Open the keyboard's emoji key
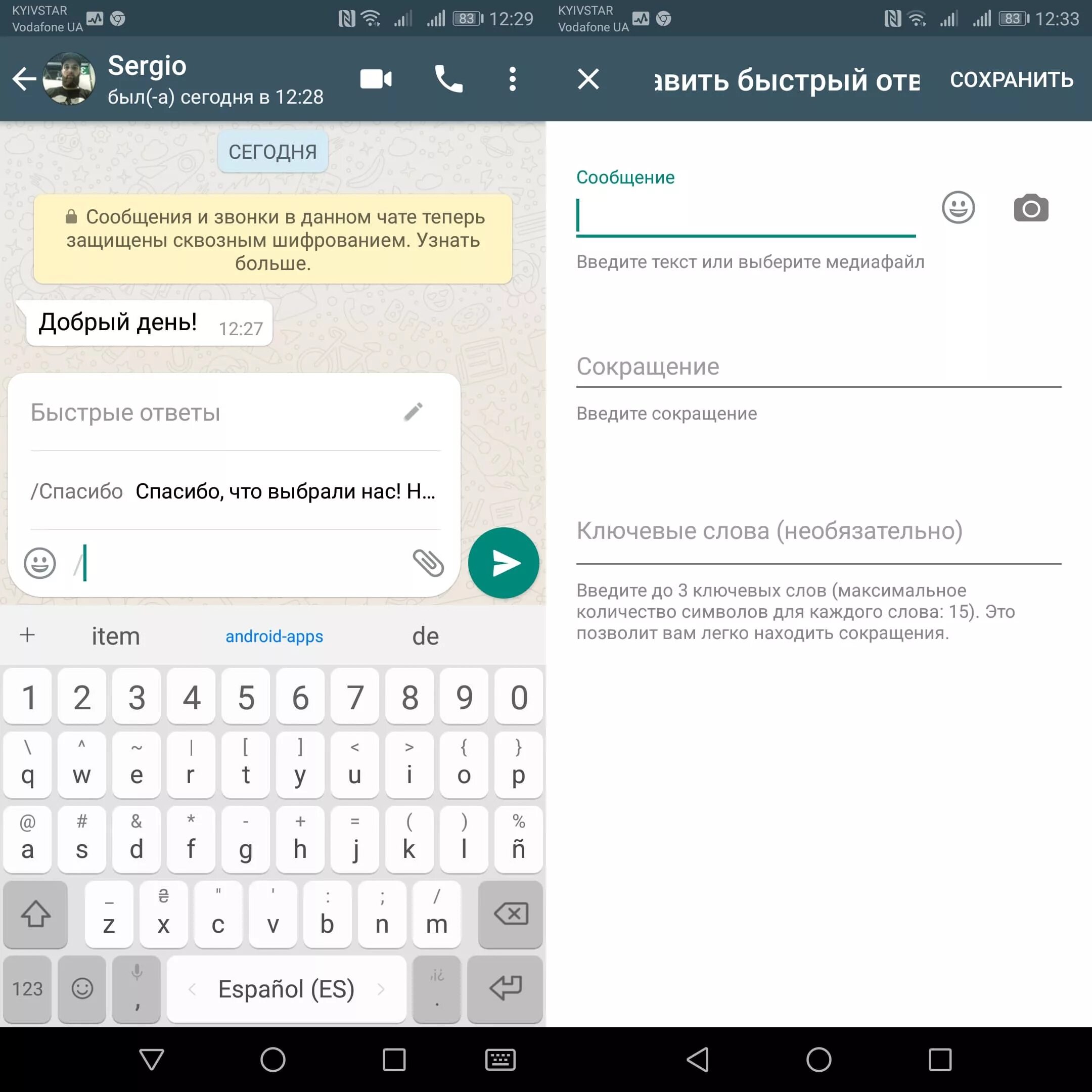This screenshot has height=1092, width=1092. (x=82, y=989)
